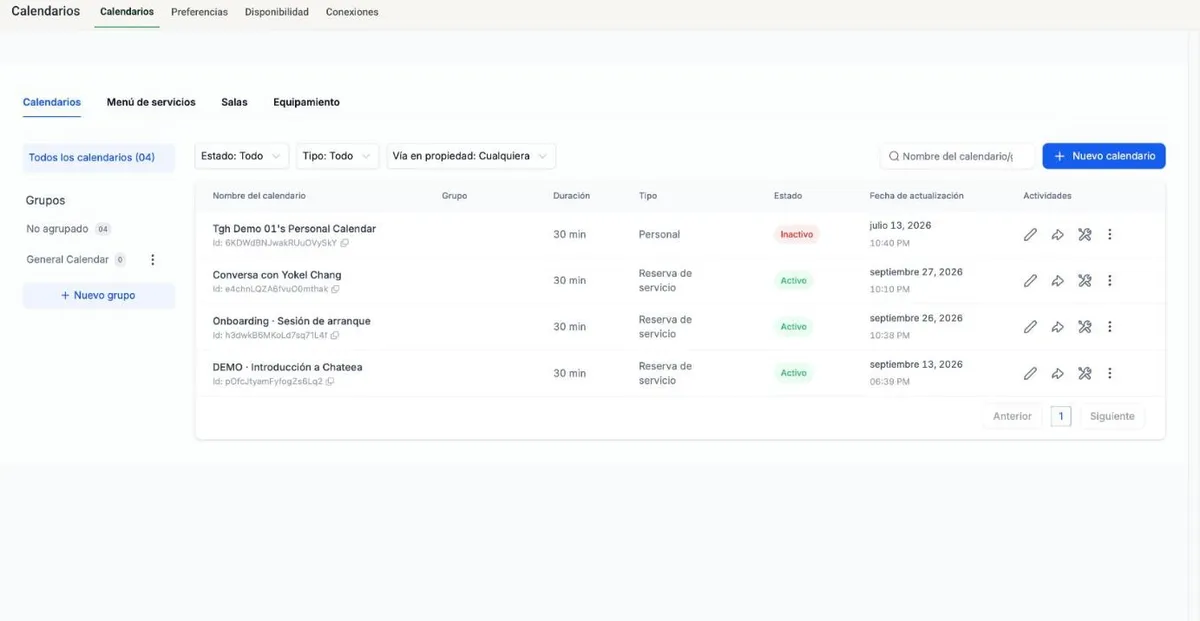Open the Disponibilidad tab
The width and height of the screenshot is (1200, 621).
[277, 12]
